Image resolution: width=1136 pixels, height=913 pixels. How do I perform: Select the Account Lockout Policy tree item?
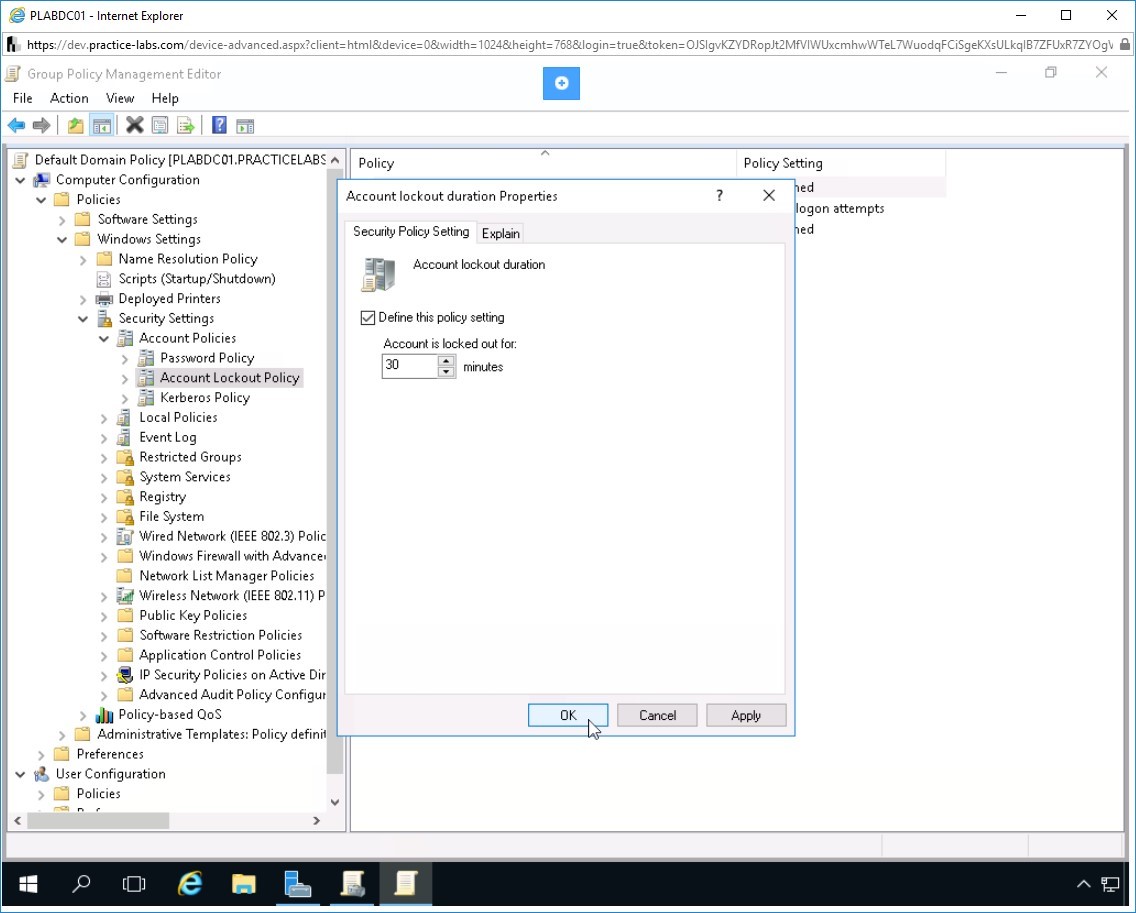coord(229,378)
